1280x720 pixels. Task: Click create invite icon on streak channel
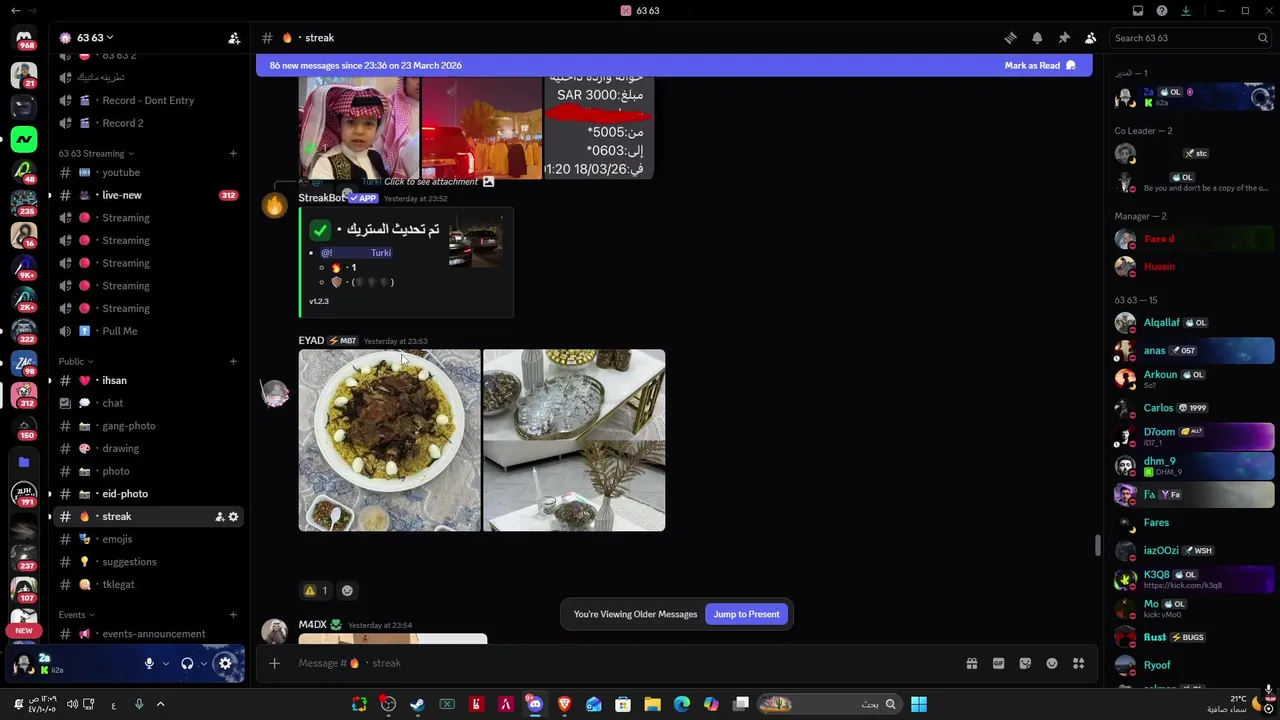(x=219, y=517)
